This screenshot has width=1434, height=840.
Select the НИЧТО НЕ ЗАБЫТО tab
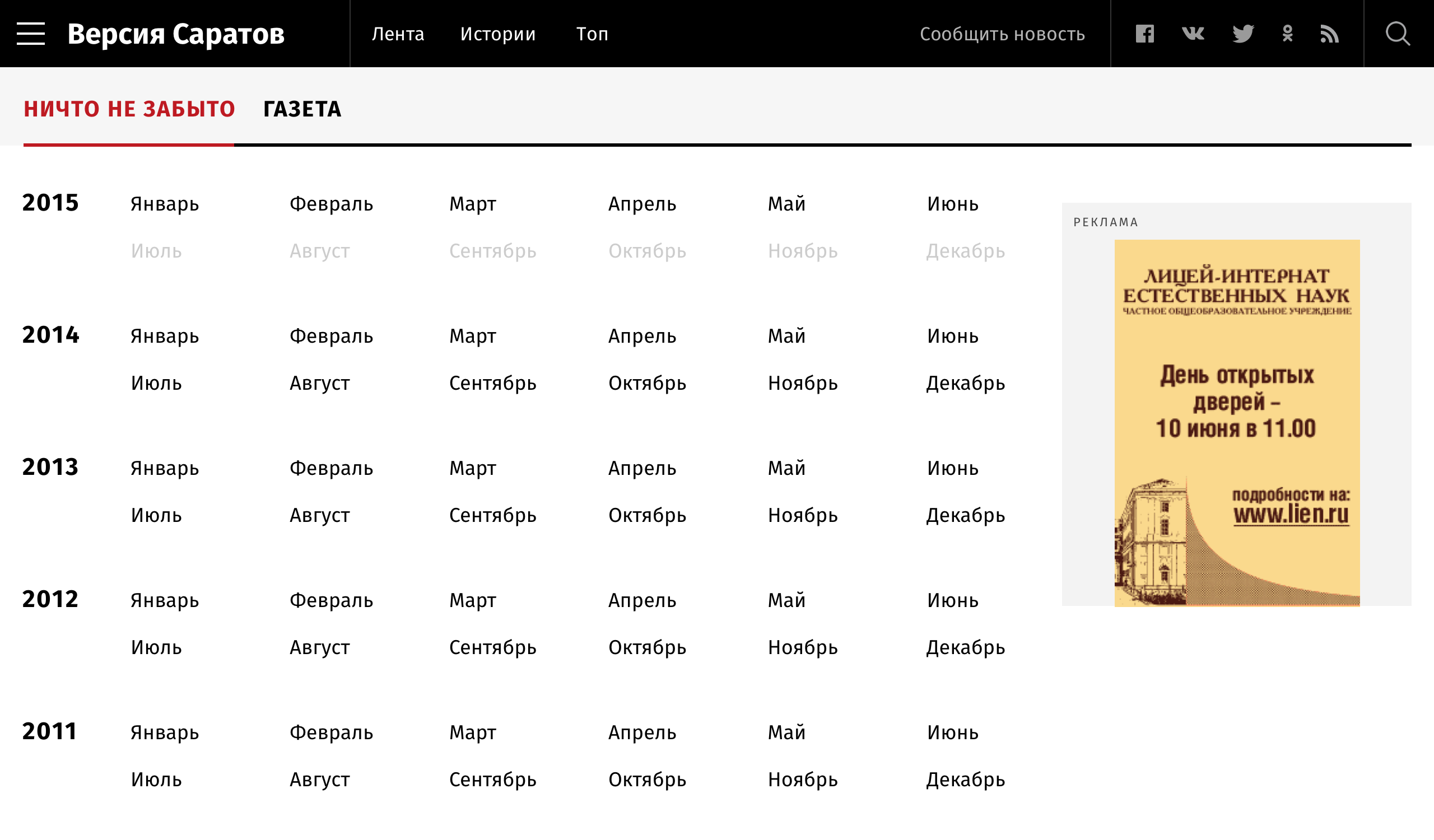point(129,109)
